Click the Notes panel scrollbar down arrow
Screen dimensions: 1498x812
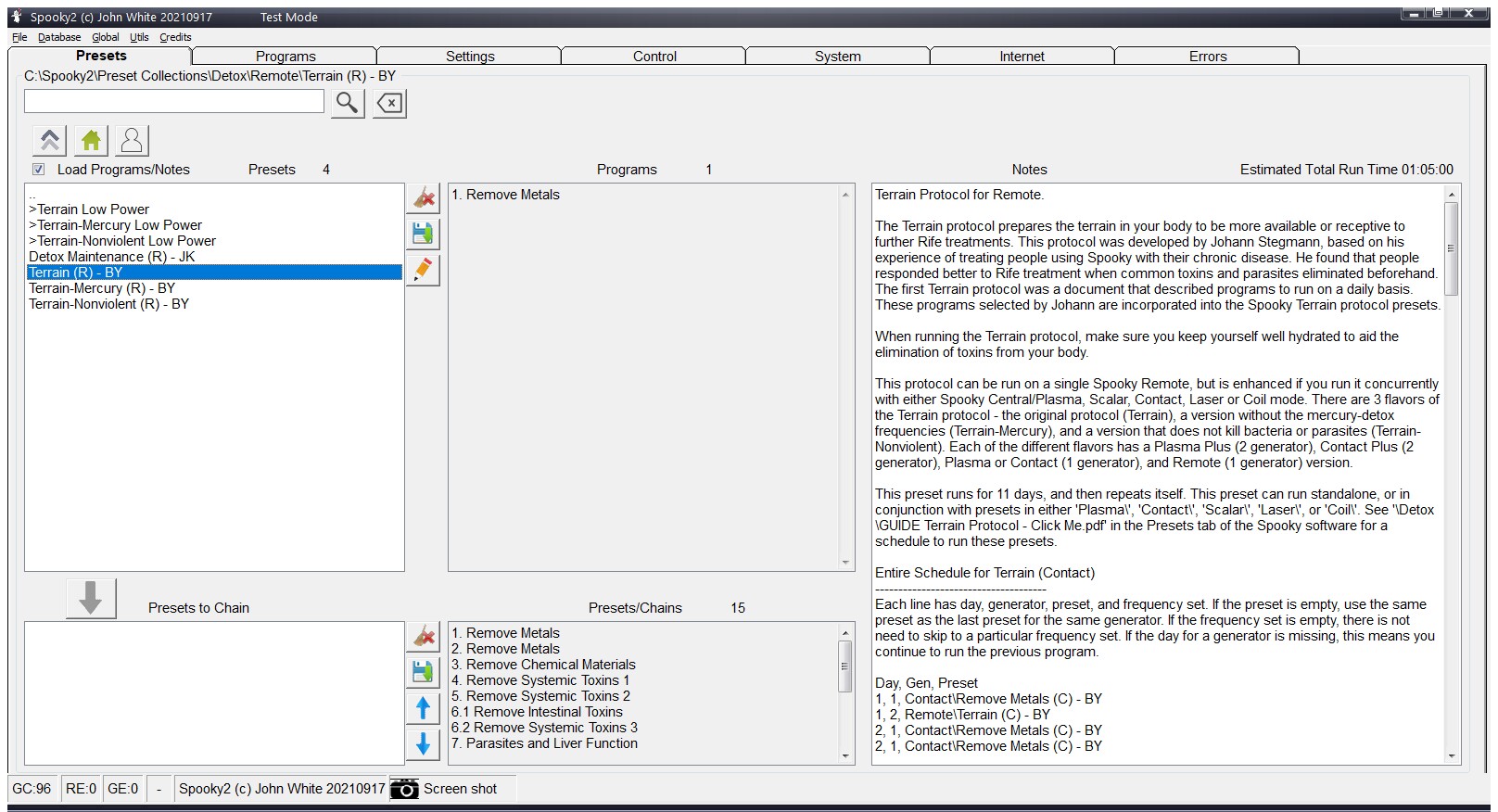tap(1452, 756)
